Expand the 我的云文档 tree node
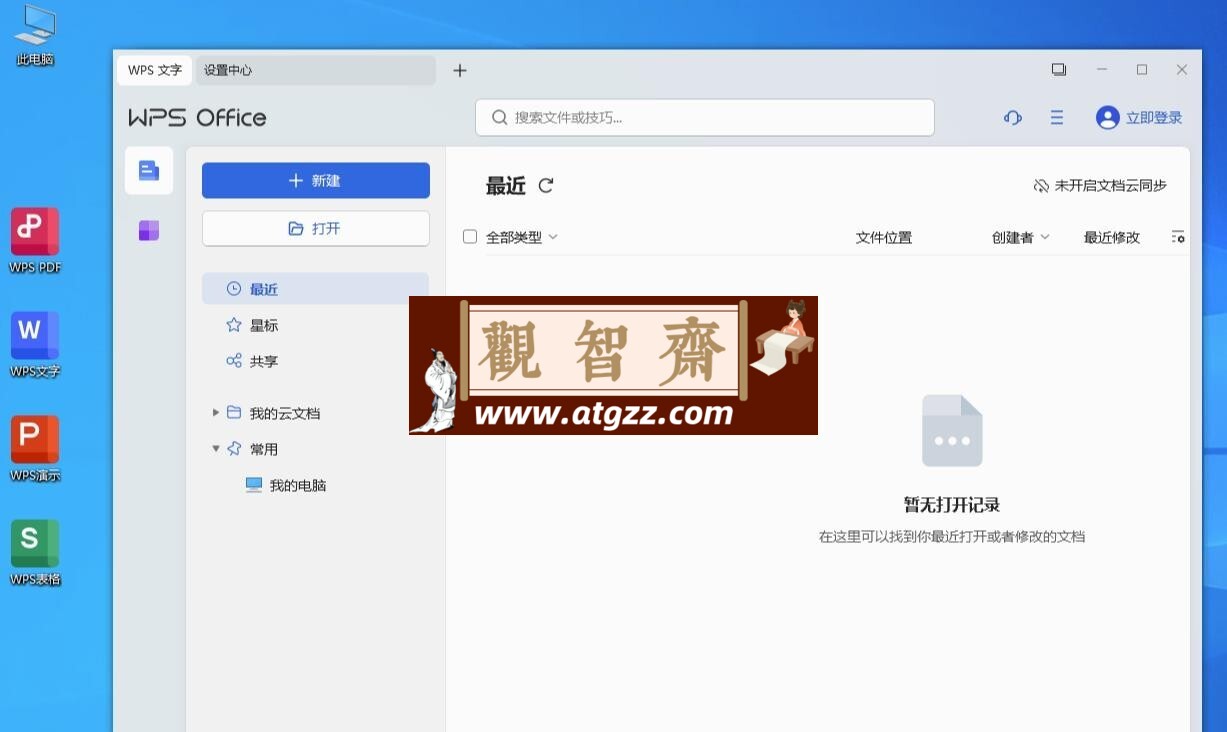 pyautogui.click(x=215, y=413)
